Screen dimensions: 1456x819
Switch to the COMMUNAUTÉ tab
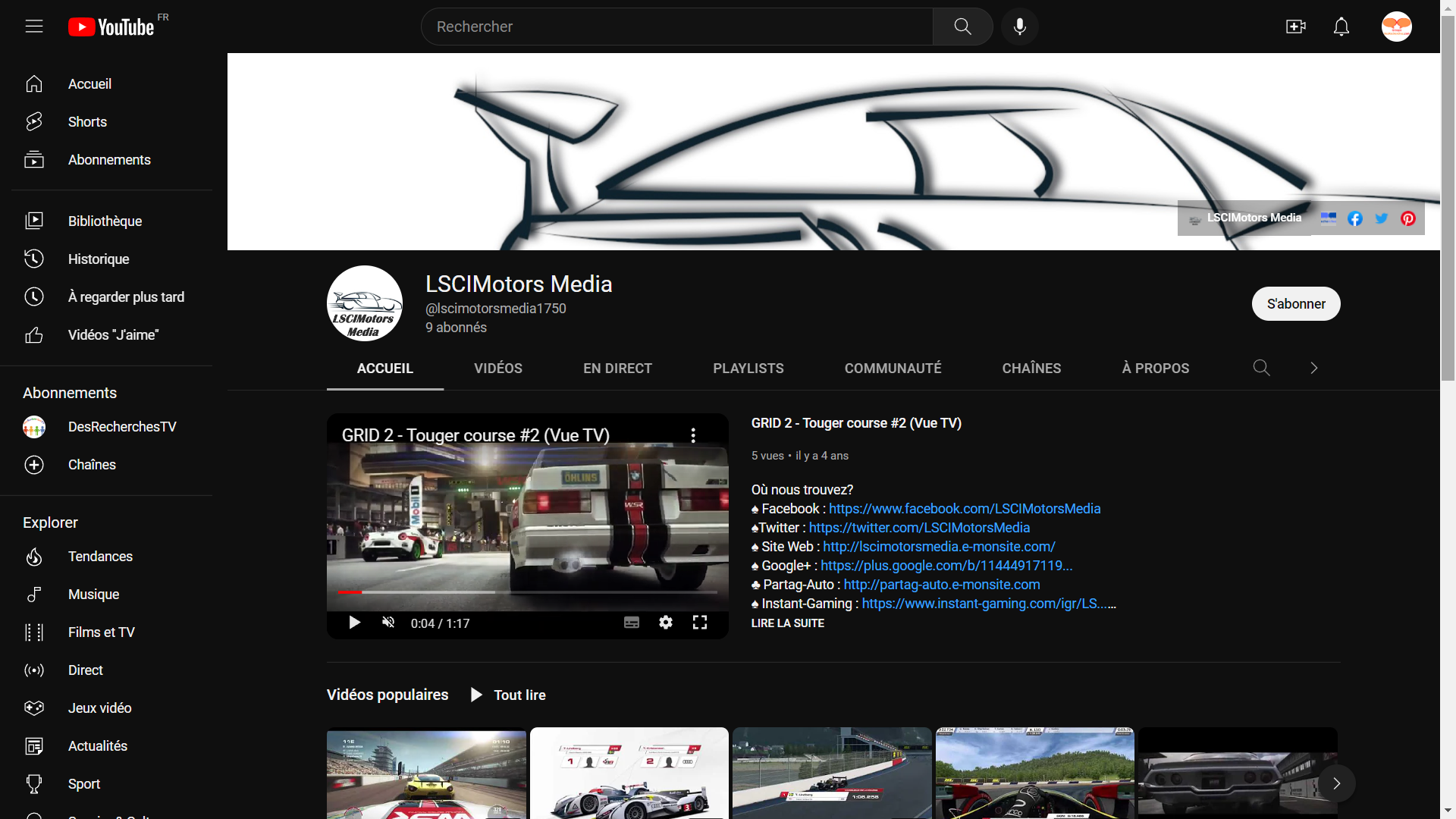893,369
